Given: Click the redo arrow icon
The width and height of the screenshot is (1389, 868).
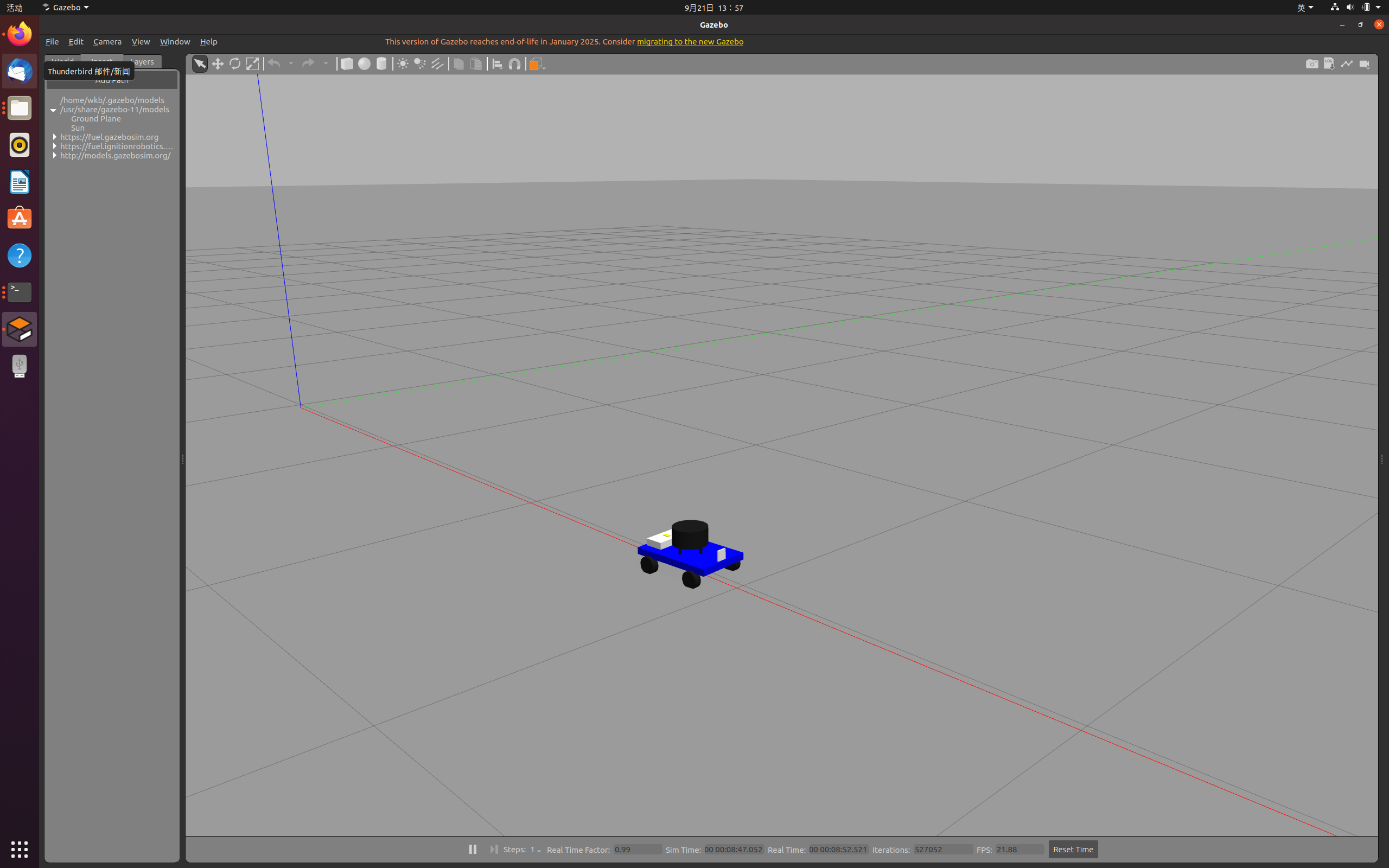Looking at the screenshot, I should click(x=308, y=63).
